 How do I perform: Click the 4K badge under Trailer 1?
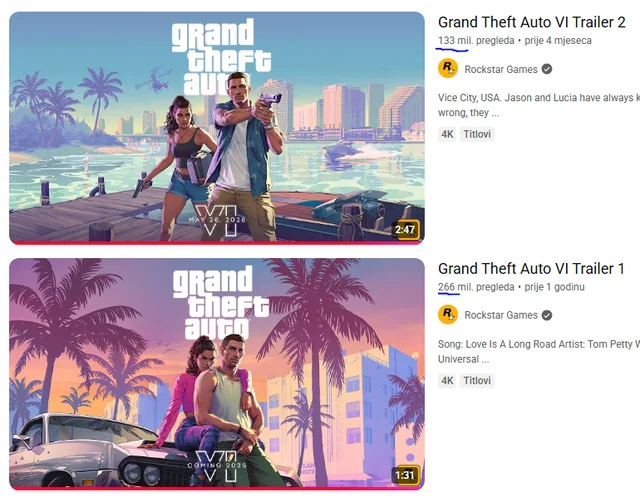[x=447, y=380]
